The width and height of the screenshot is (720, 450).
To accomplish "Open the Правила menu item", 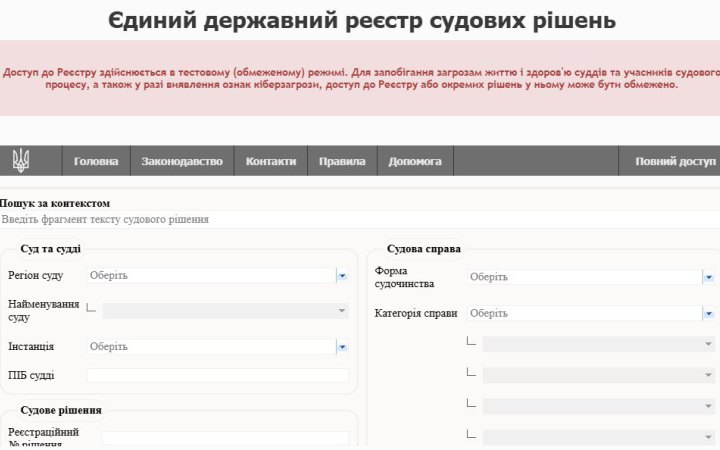I will tap(342, 161).
